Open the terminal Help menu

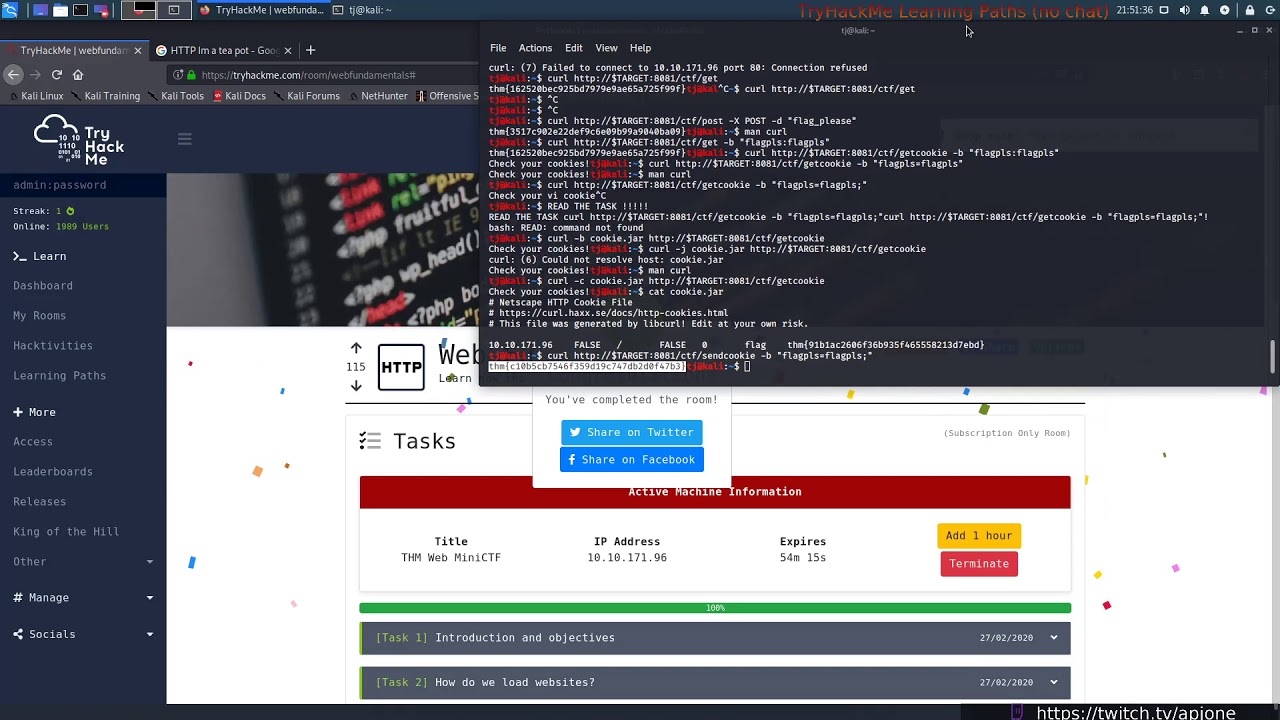(640, 48)
